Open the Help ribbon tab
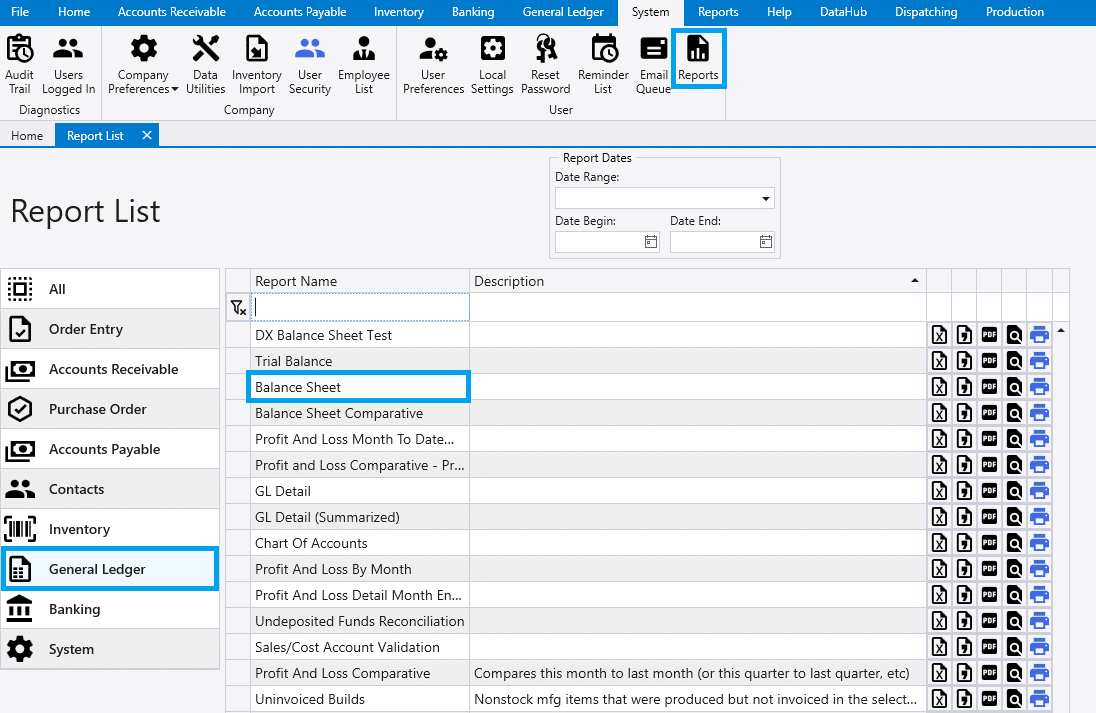This screenshot has height=713, width=1096. tap(779, 12)
